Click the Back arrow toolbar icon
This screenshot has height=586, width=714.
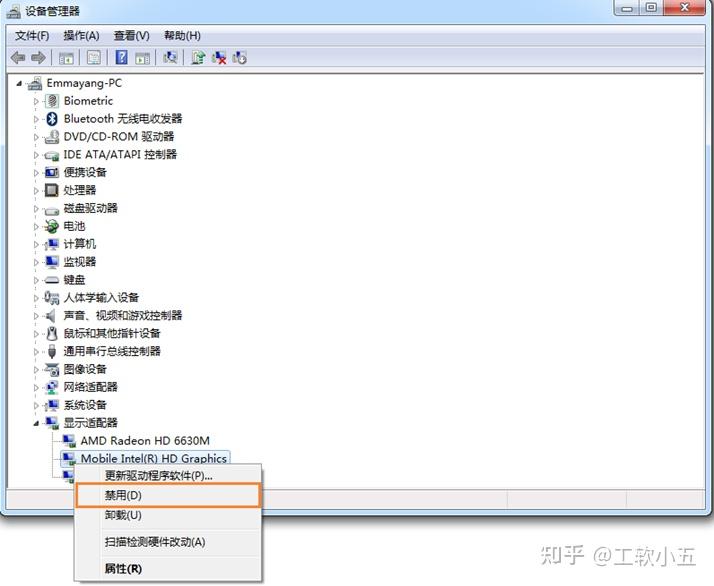(18, 58)
